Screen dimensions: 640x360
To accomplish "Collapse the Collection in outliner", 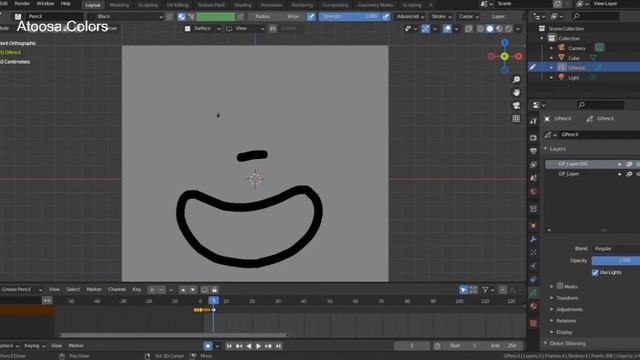I will (x=542, y=38).
